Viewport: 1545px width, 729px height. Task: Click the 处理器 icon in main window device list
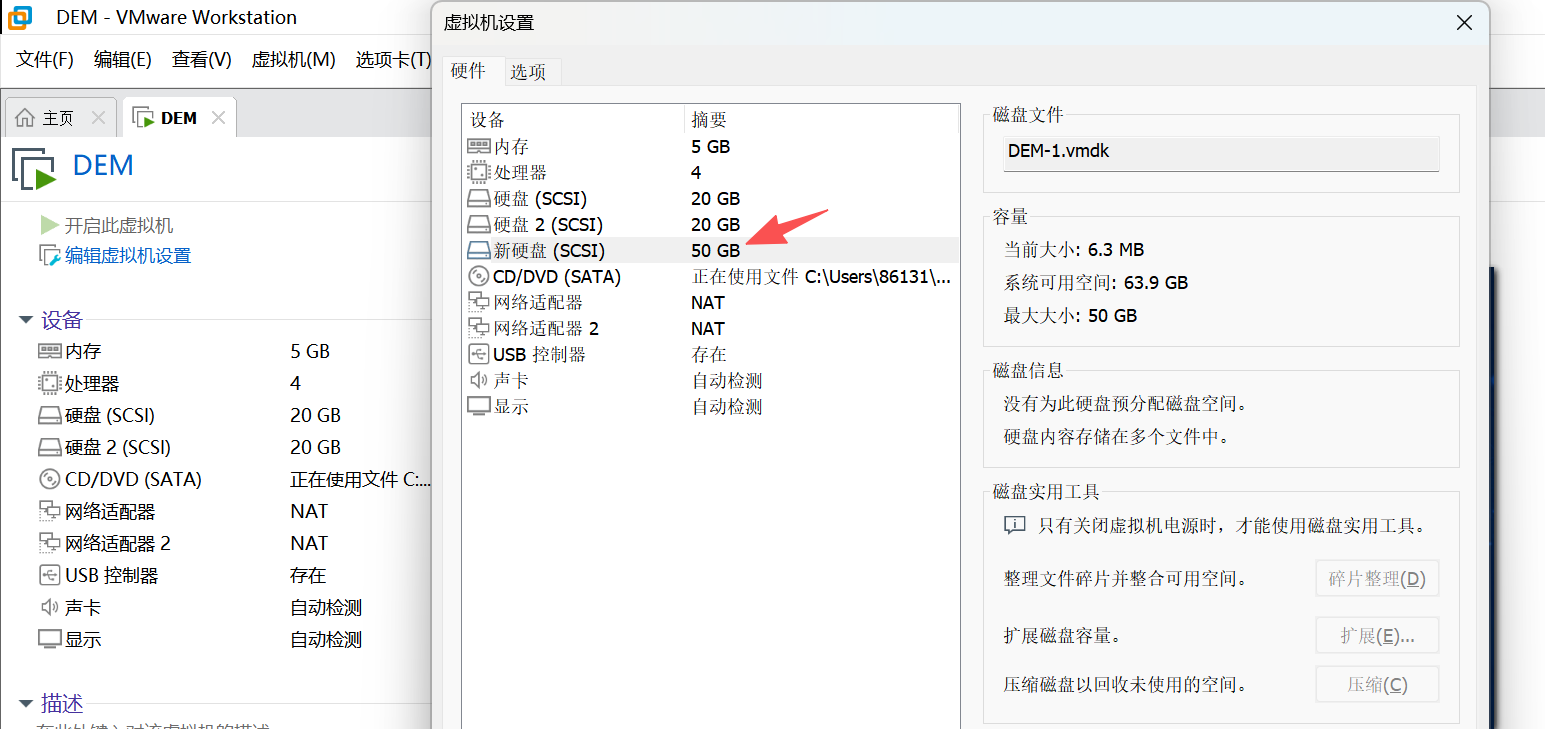point(49,383)
